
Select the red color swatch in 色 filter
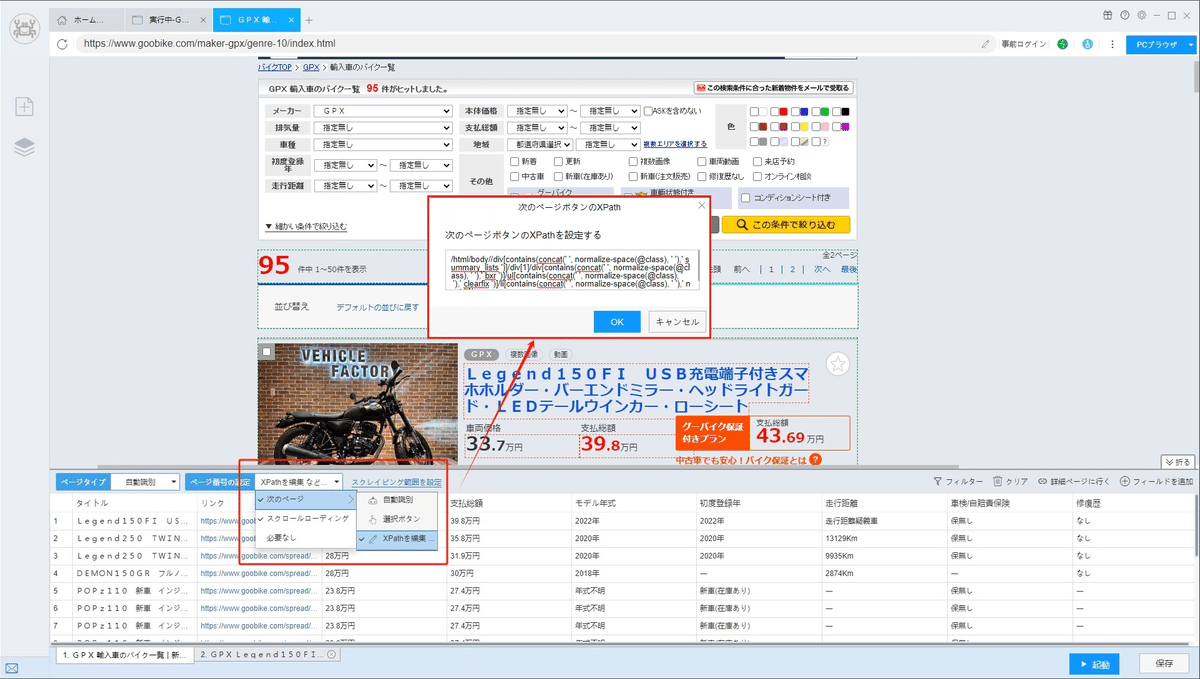pyautogui.click(x=784, y=112)
